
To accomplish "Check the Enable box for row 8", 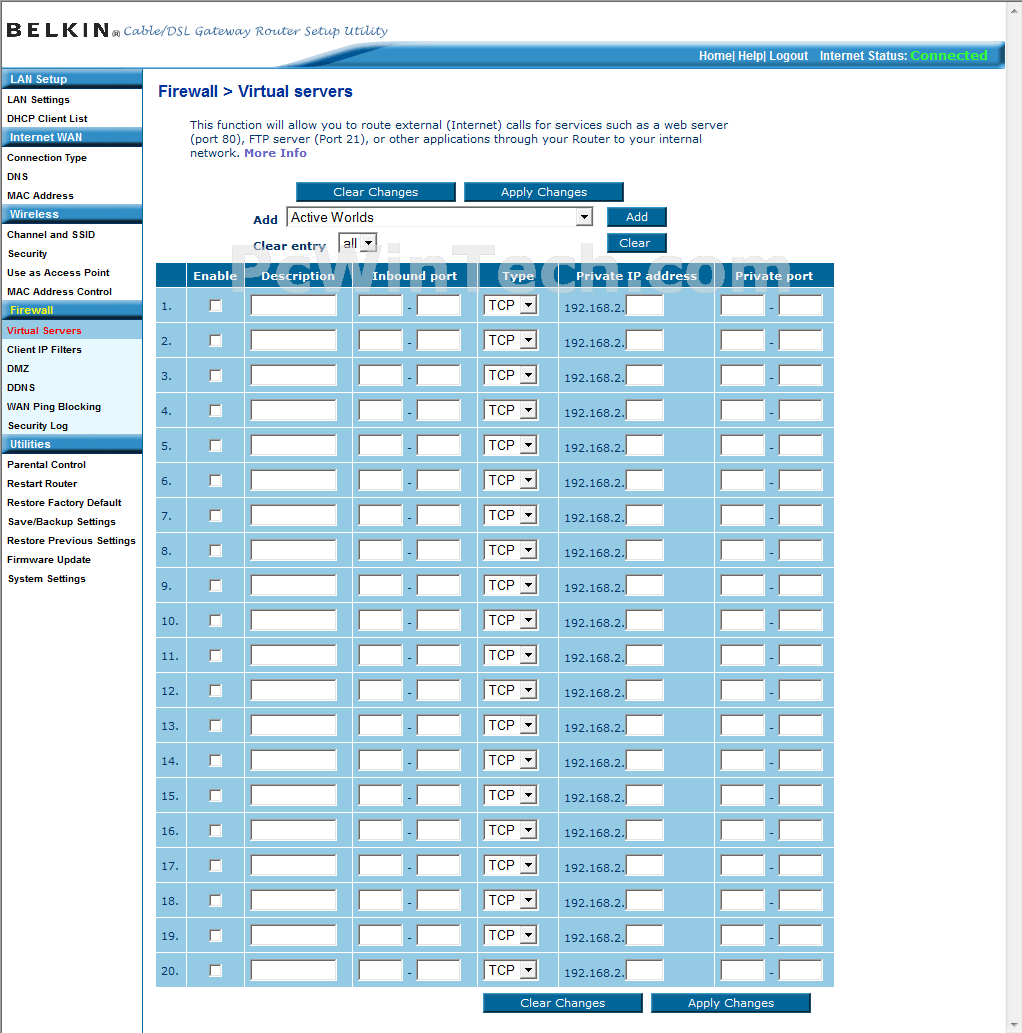I will [x=215, y=551].
